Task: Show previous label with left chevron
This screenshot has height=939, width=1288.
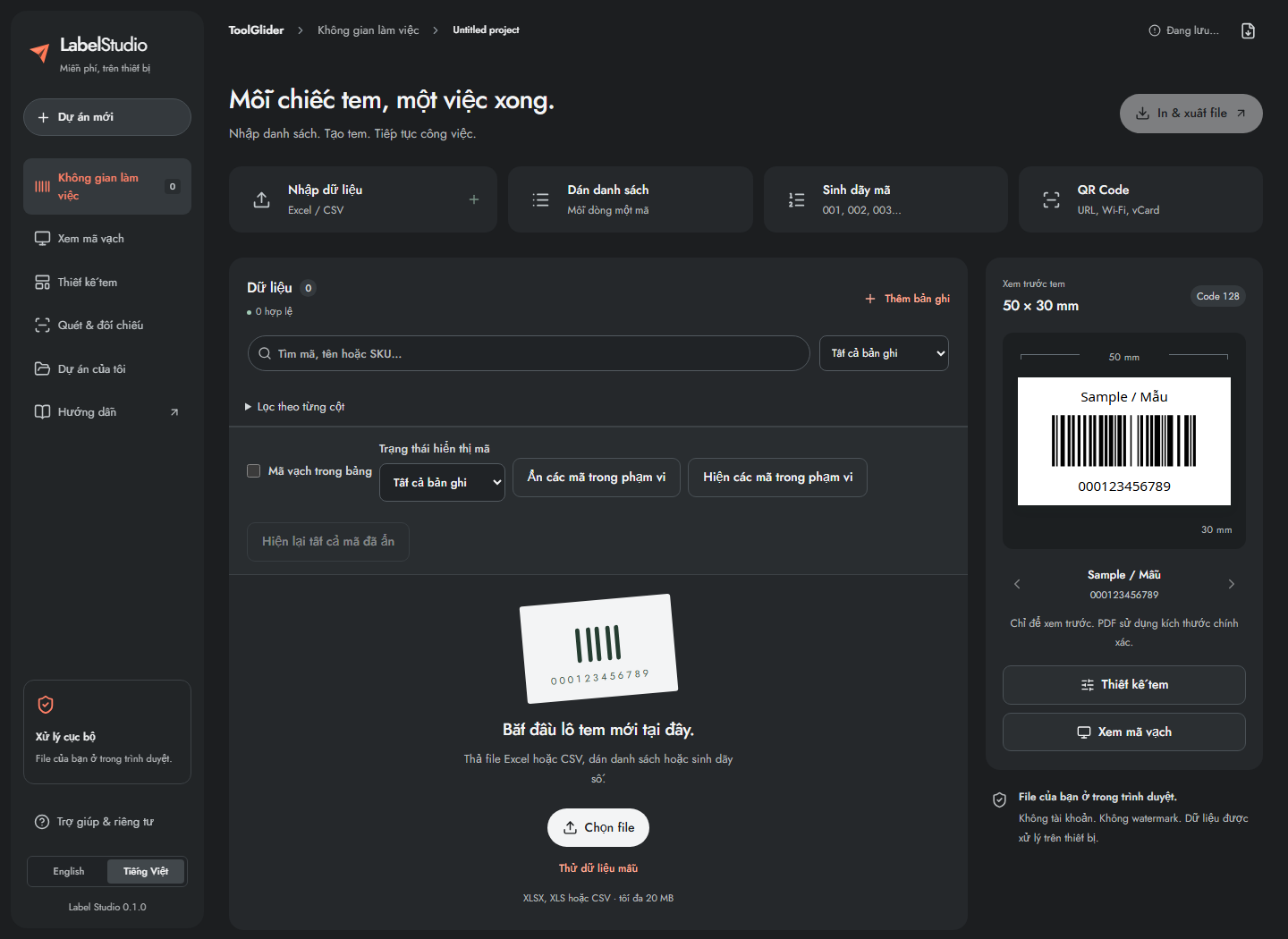Action: tap(1017, 584)
